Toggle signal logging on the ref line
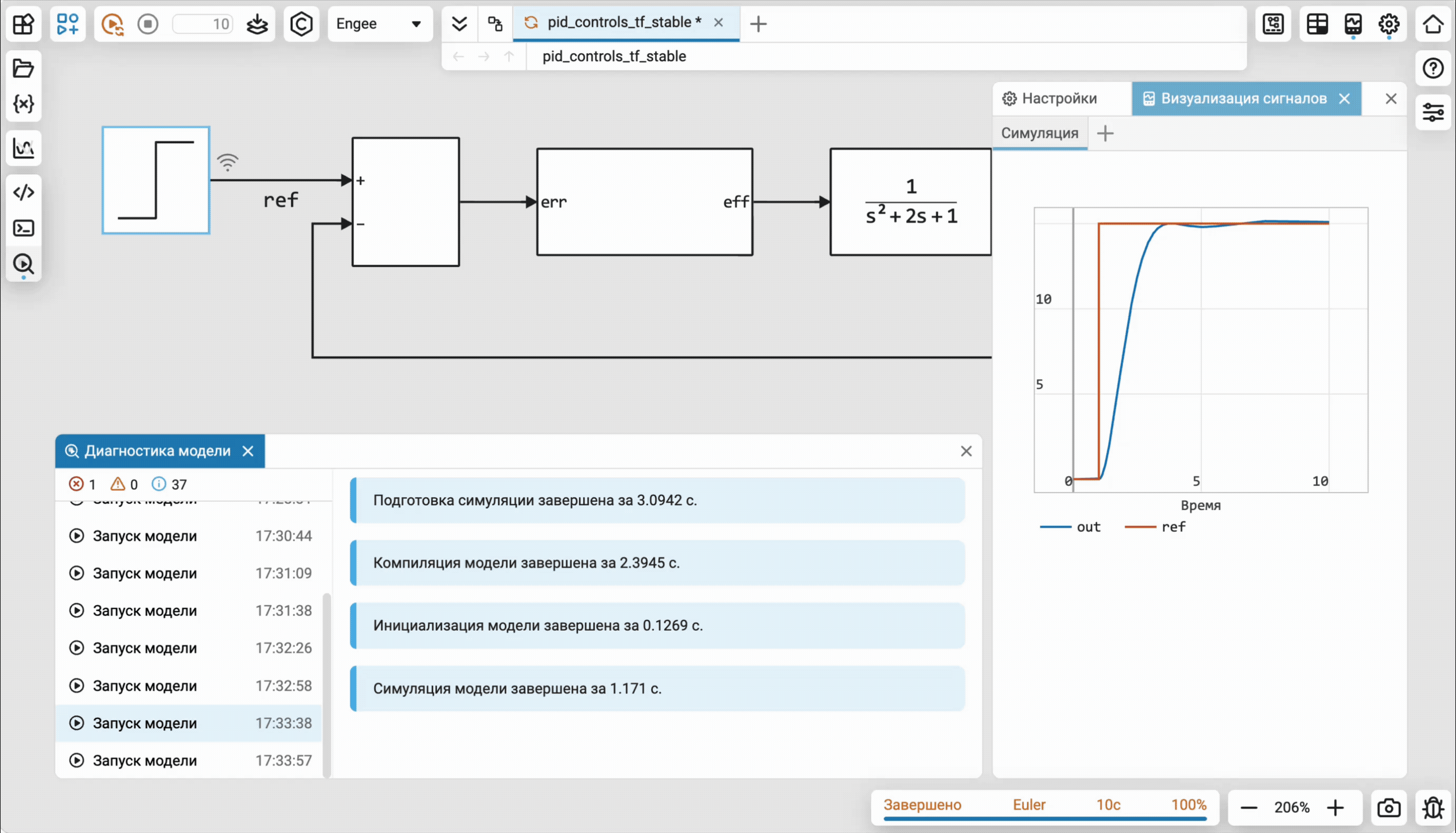 pyautogui.click(x=228, y=163)
